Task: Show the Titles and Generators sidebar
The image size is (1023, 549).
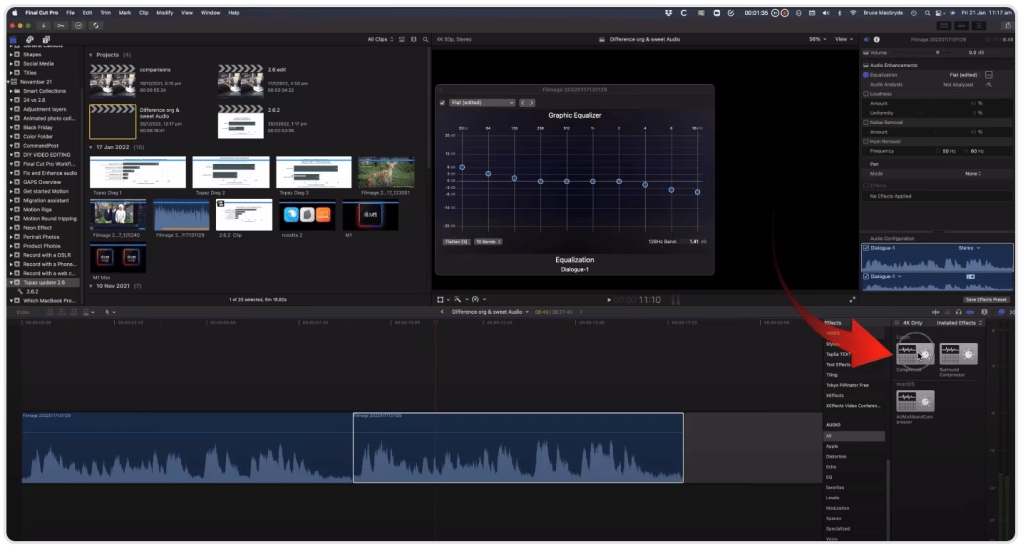Action: tap(46, 40)
